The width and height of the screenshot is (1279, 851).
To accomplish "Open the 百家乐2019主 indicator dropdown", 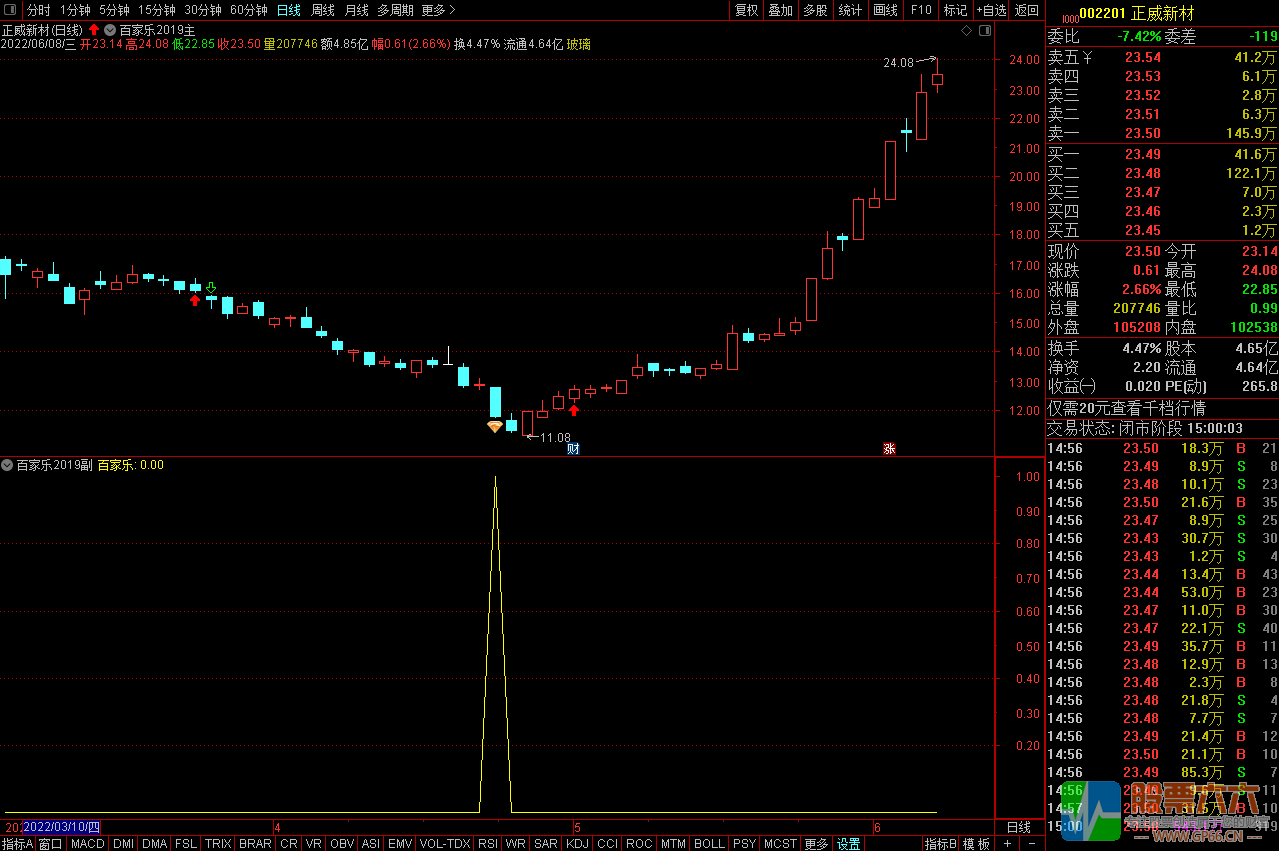I will [110, 30].
